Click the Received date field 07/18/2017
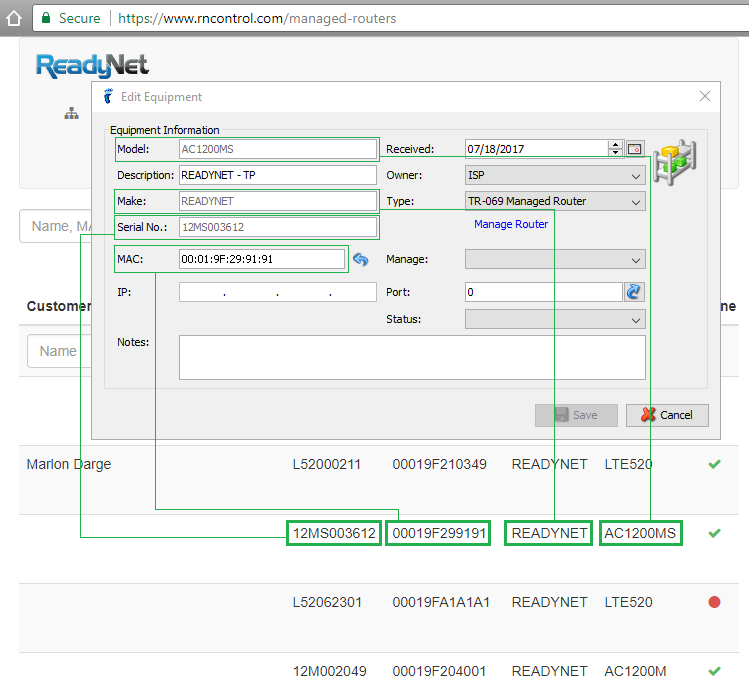 coord(537,149)
